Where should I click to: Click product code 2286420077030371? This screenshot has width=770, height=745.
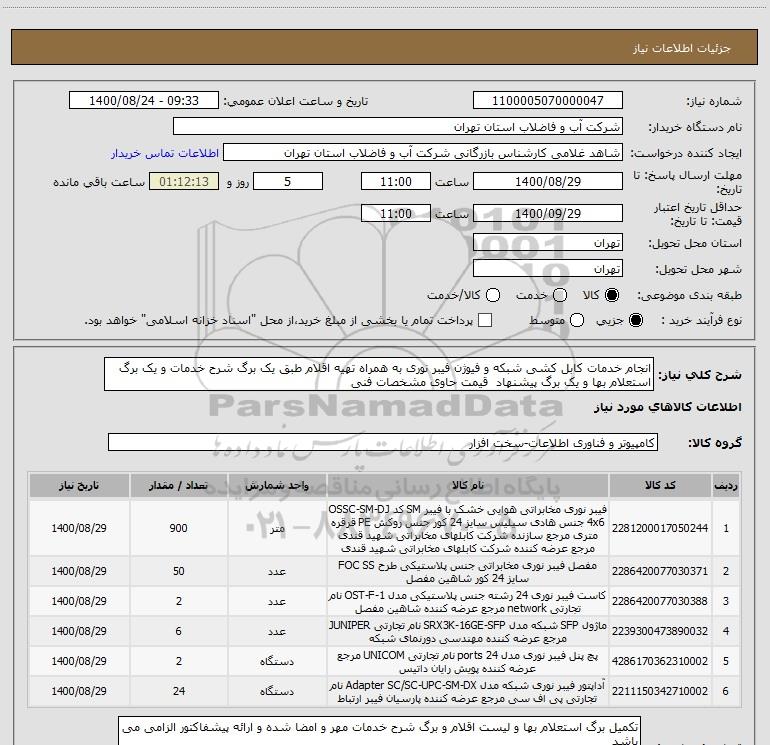pyautogui.click(x=660, y=571)
